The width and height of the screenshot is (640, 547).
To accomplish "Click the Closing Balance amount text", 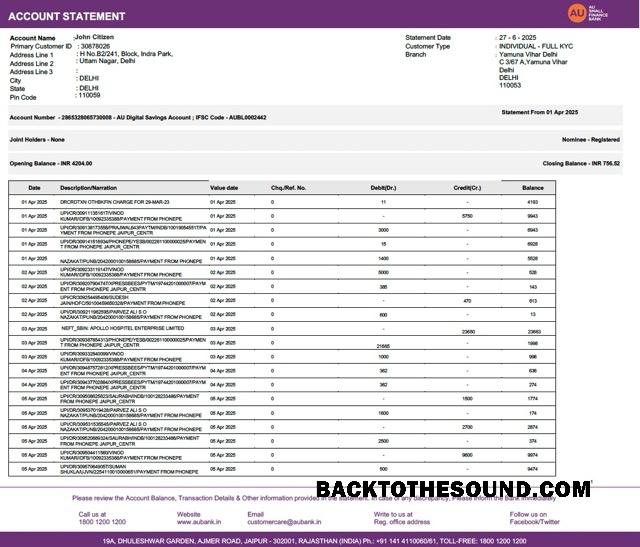I will coord(581,163).
